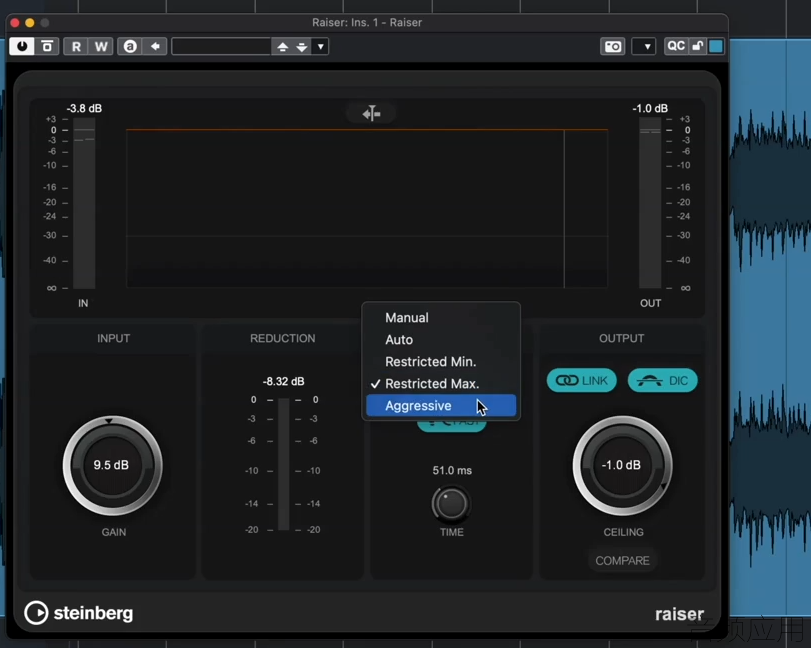The width and height of the screenshot is (811, 648).
Task: Click the raiser plug-in name label
Action: pyautogui.click(x=679, y=614)
